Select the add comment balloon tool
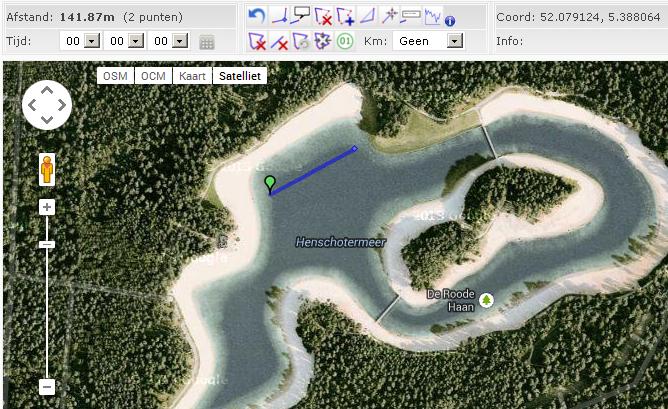 point(301,15)
